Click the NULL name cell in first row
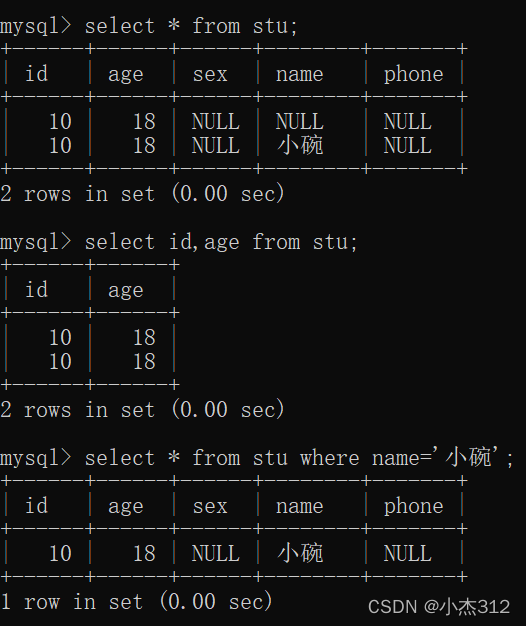The image size is (526, 626). (300, 121)
